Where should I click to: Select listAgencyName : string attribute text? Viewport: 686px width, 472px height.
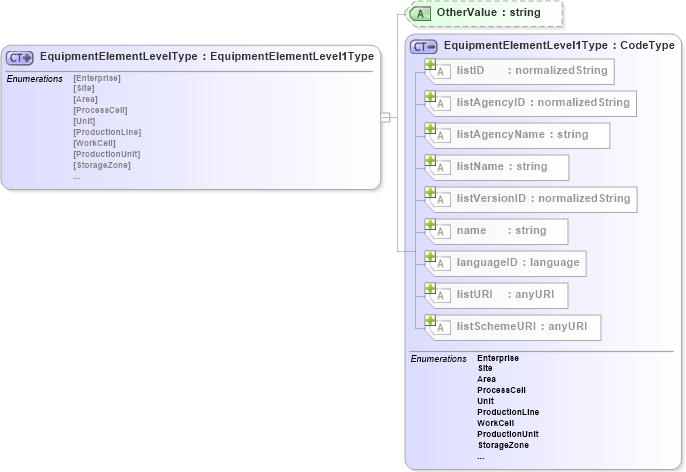point(522,134)
